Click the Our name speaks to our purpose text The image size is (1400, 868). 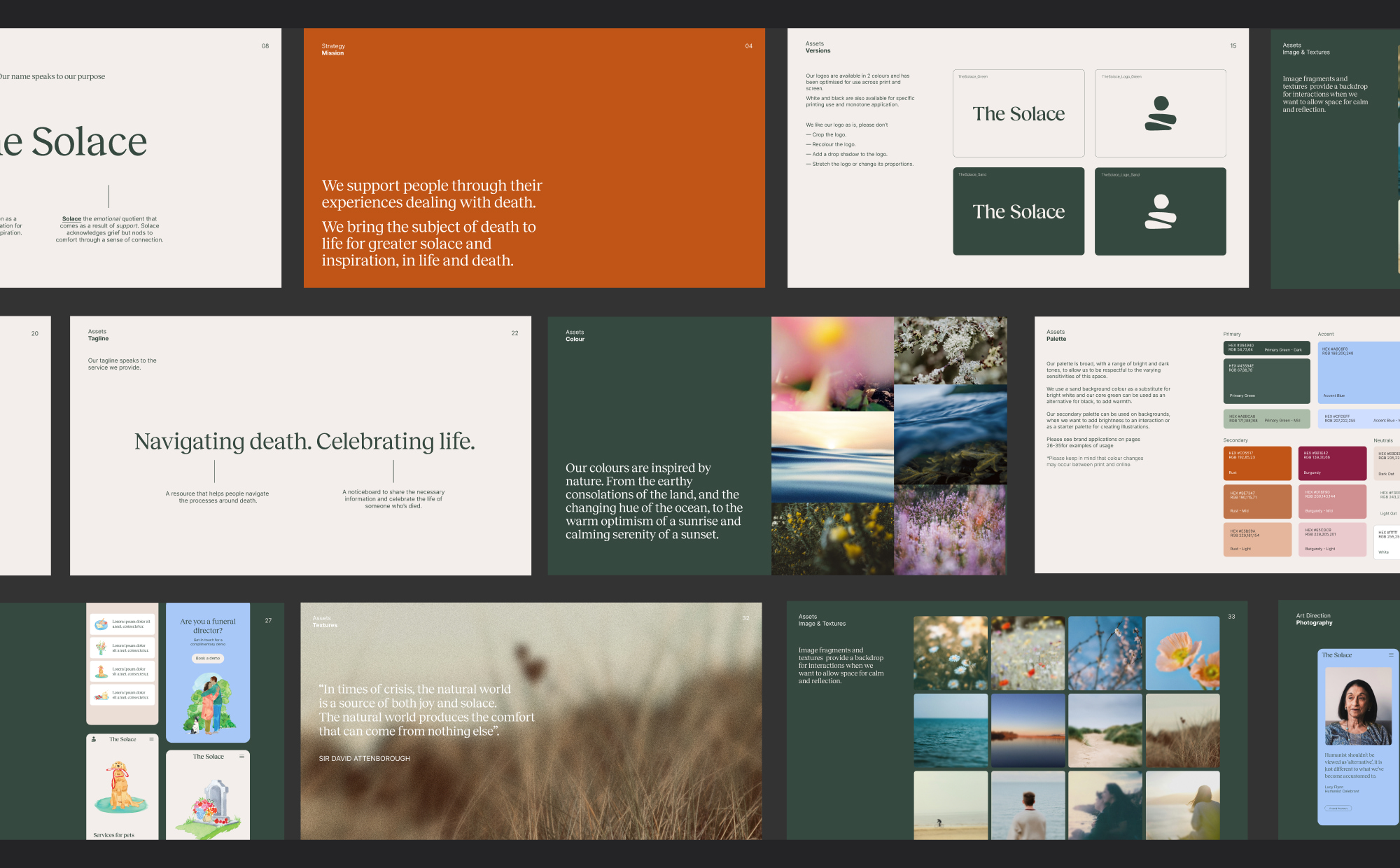(52, 76)
